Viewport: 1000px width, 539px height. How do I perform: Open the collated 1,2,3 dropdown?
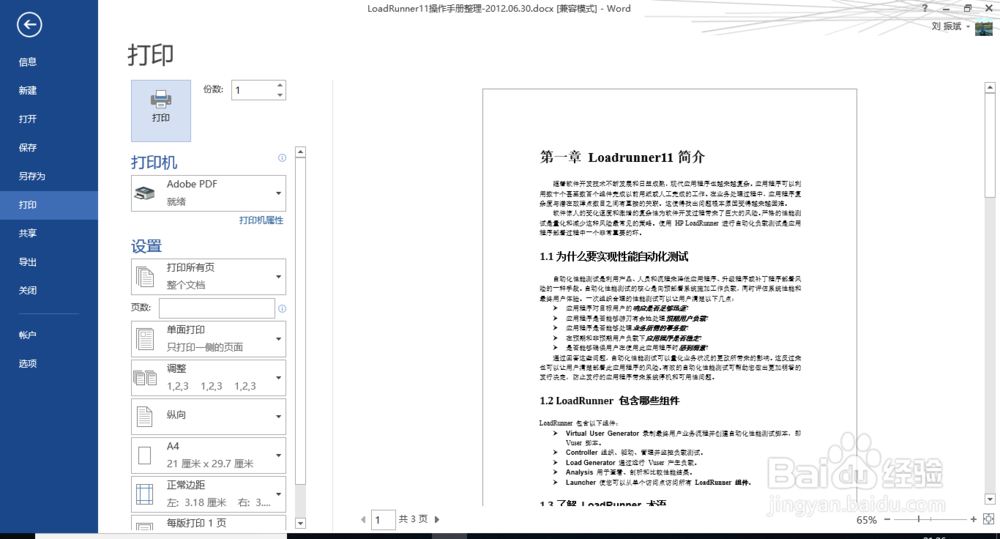209,378
